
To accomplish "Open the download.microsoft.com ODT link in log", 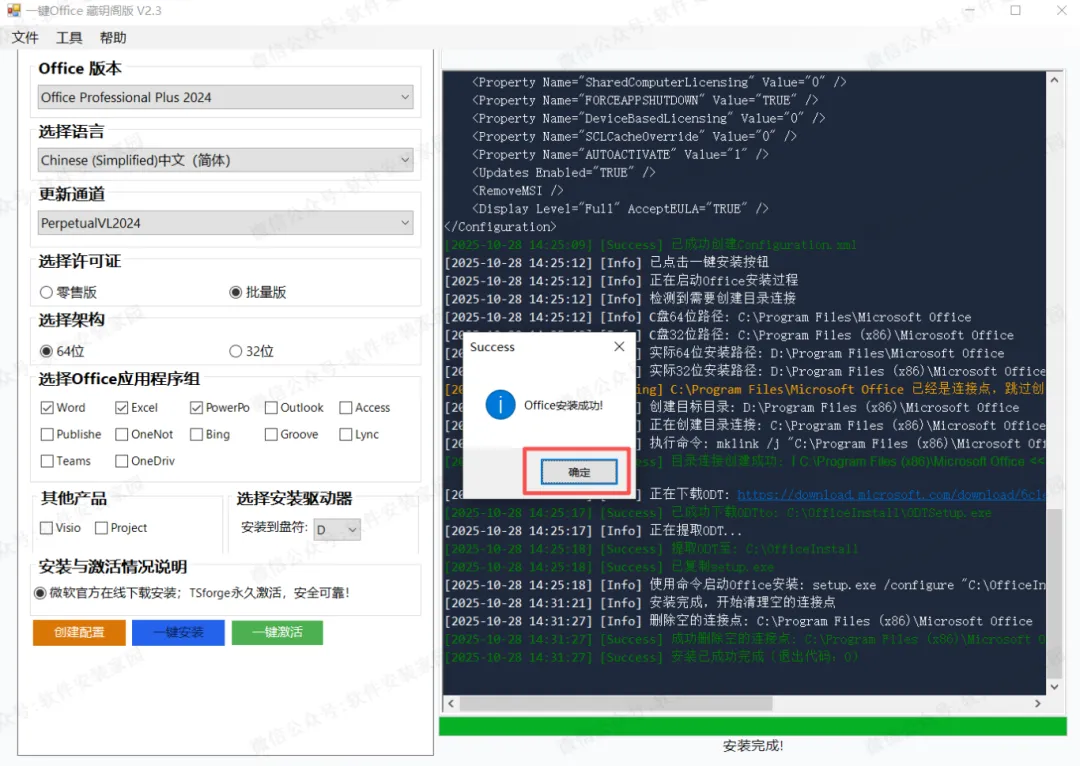I will click(891, 495).
